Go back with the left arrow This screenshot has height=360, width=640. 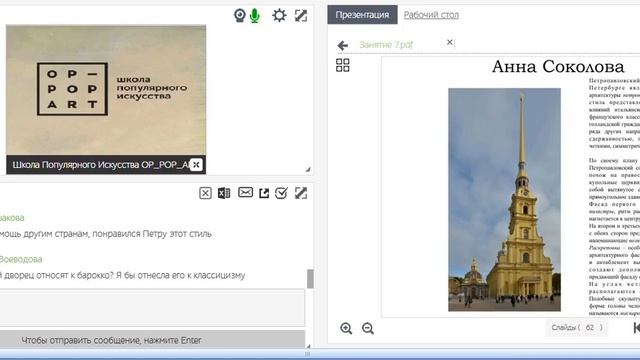(x=343, y=45)
